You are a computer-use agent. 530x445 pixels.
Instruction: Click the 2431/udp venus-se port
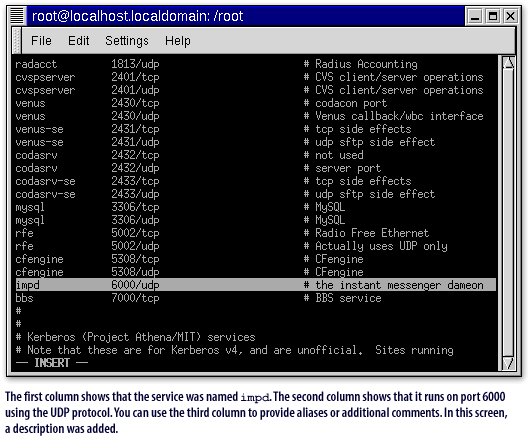[x=135, y=142]
